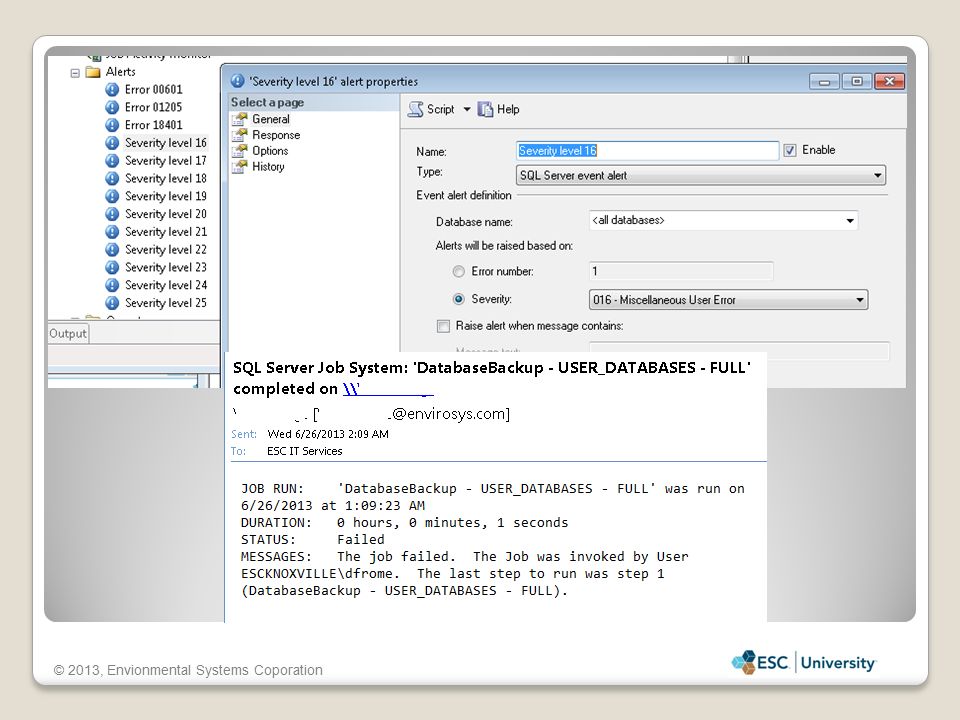Click the Help button label

(x=508, y=109)
